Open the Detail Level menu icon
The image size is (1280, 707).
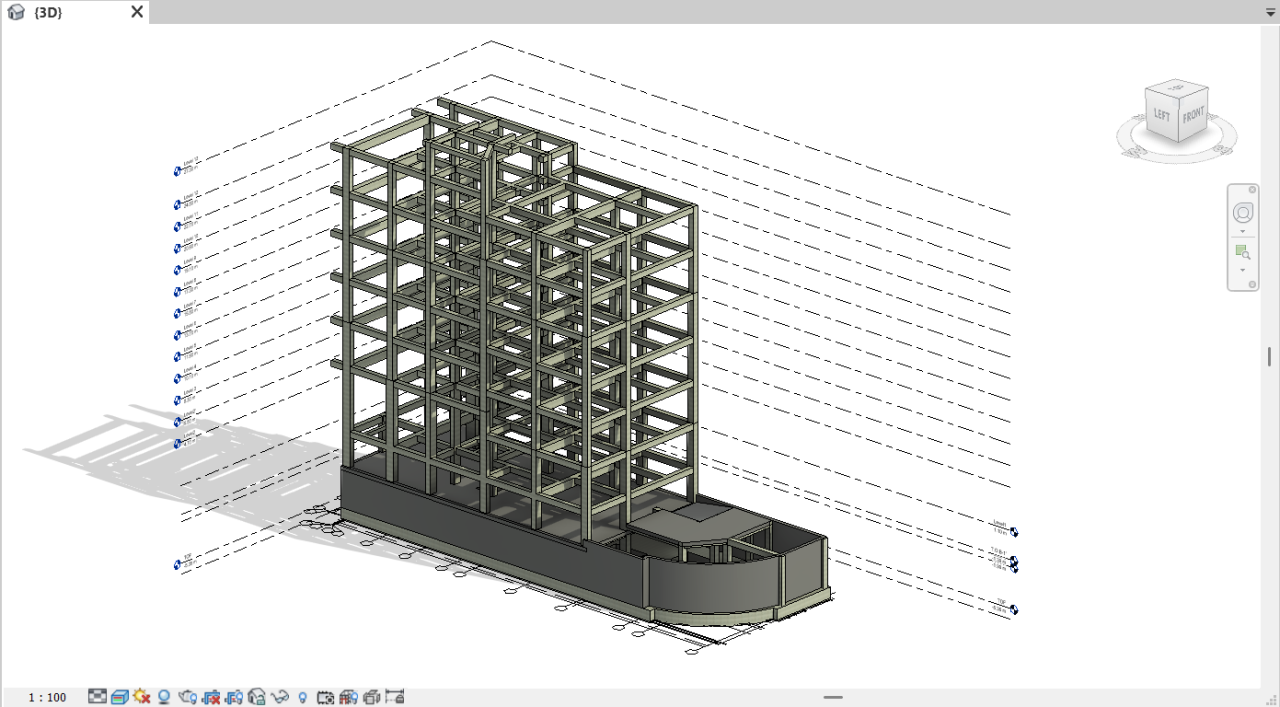tap(97, 697)
